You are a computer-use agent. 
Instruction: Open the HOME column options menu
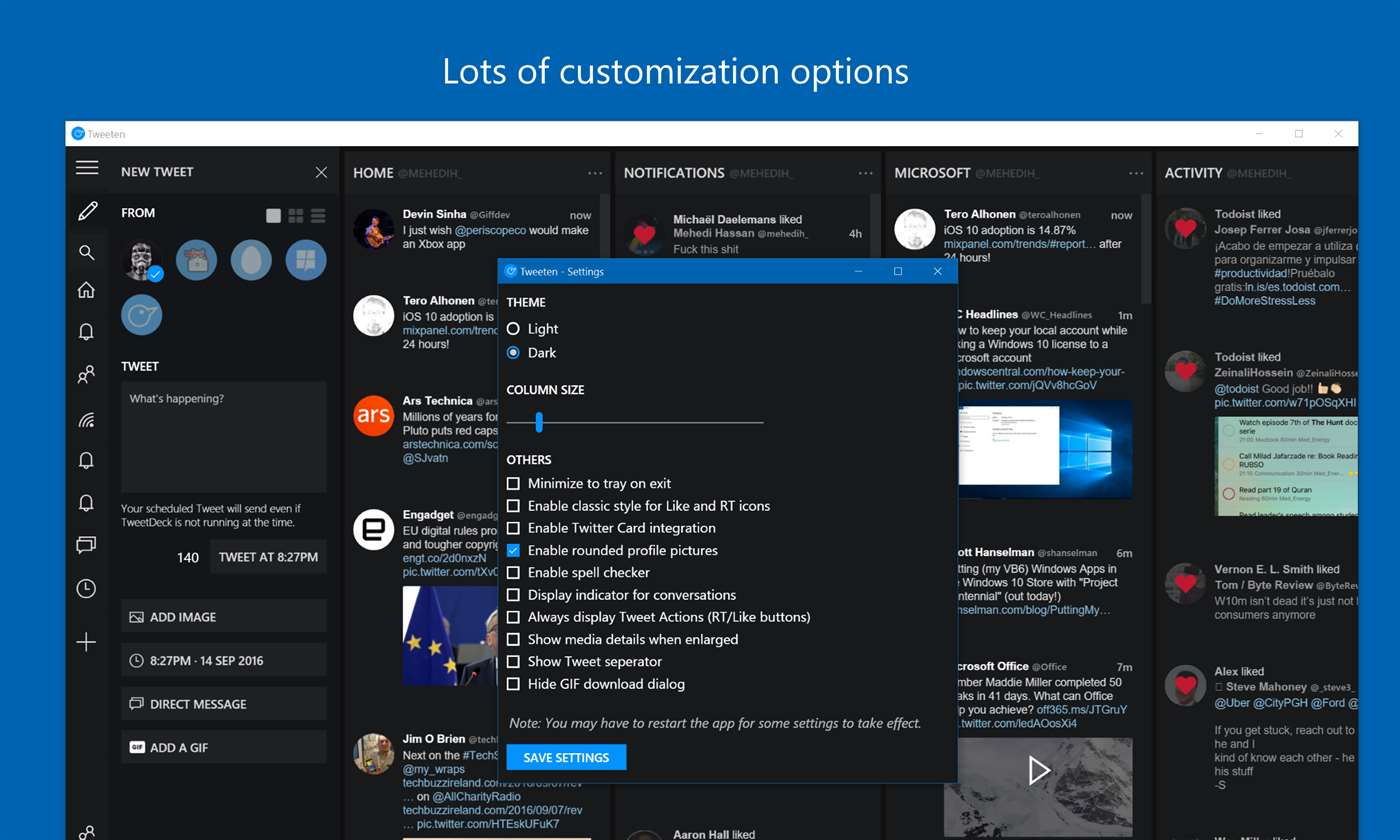(595, 173)
